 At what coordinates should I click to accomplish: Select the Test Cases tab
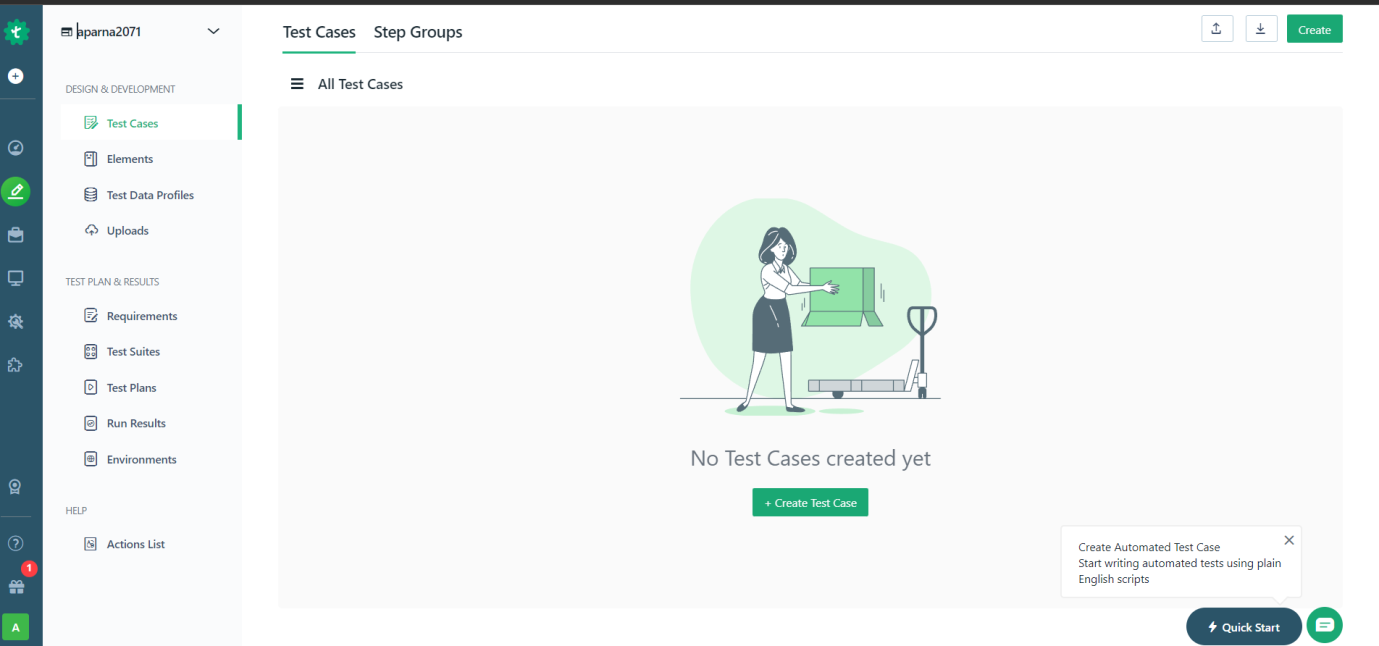click(319, 32)
